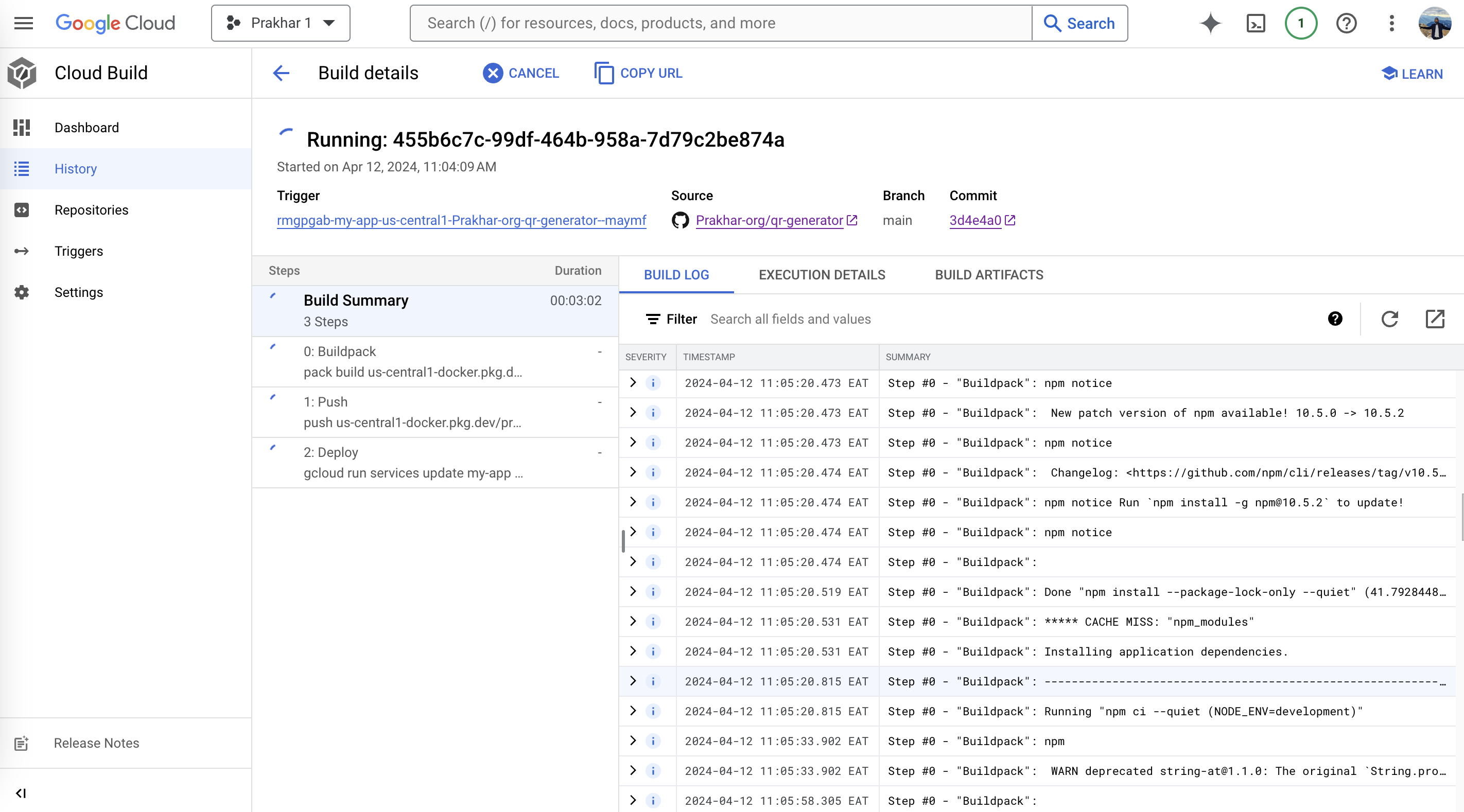Select Triggers in the sidebar

(x=78, y=251)
